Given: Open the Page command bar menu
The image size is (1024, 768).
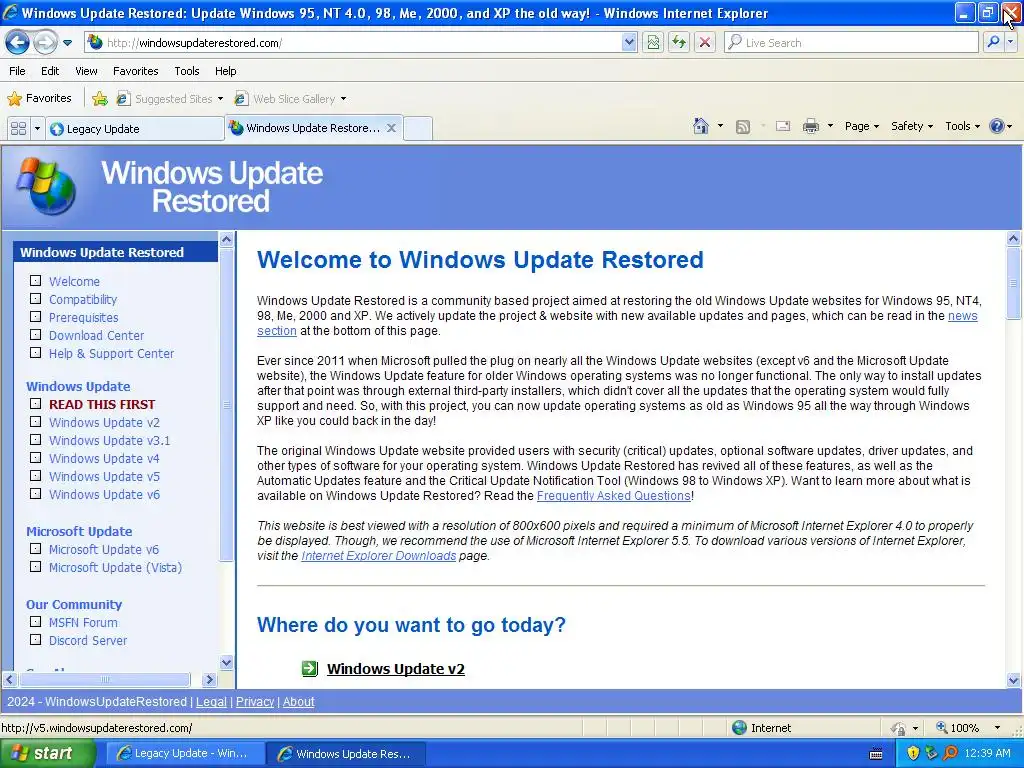Looking at the screenshot, I should (x=861, y=127).
